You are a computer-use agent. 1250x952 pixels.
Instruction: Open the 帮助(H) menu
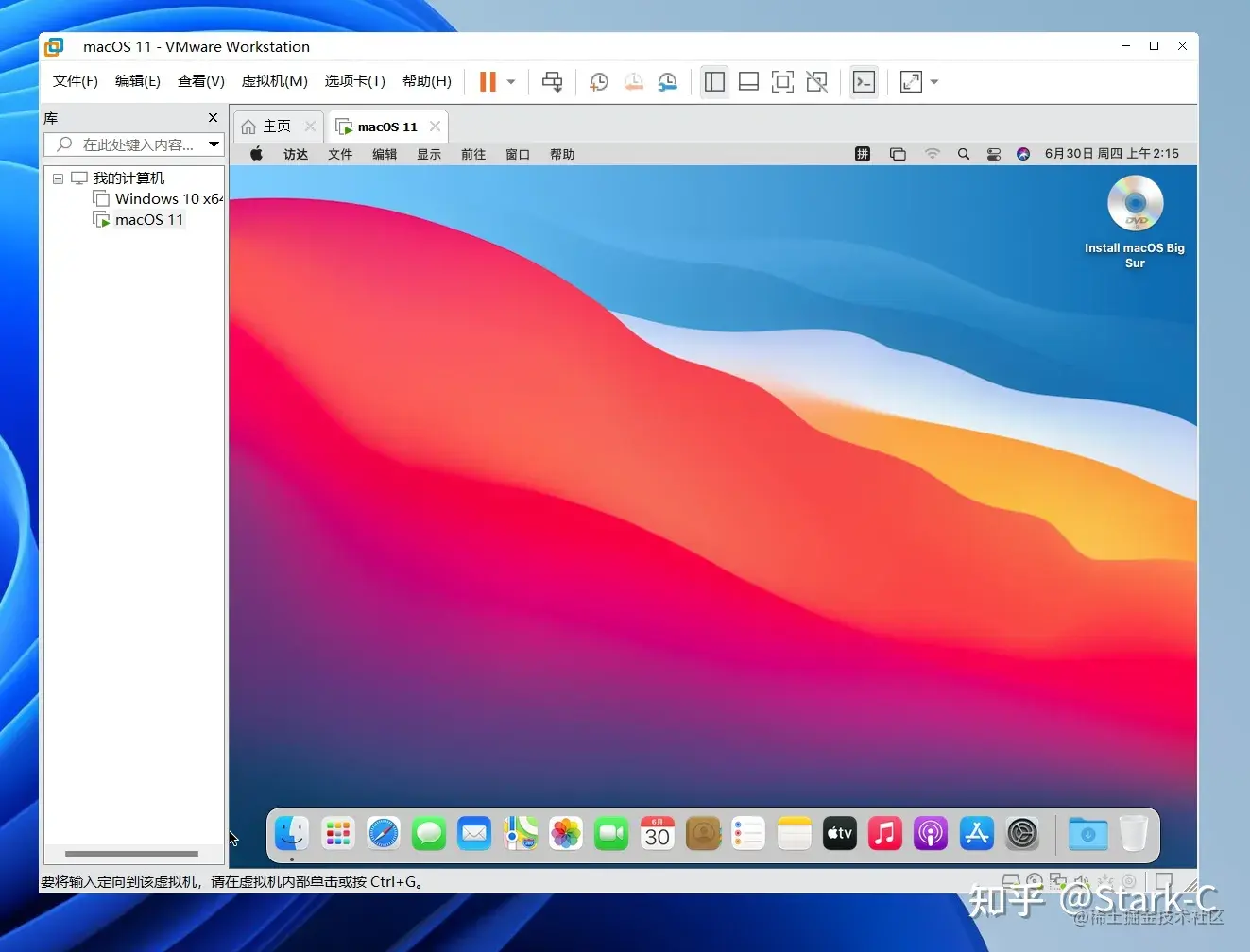tap(427, 81)
